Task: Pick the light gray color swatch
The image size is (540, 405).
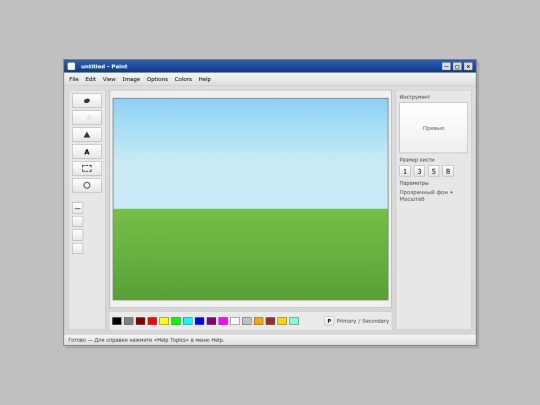Action: coord(247,321)
